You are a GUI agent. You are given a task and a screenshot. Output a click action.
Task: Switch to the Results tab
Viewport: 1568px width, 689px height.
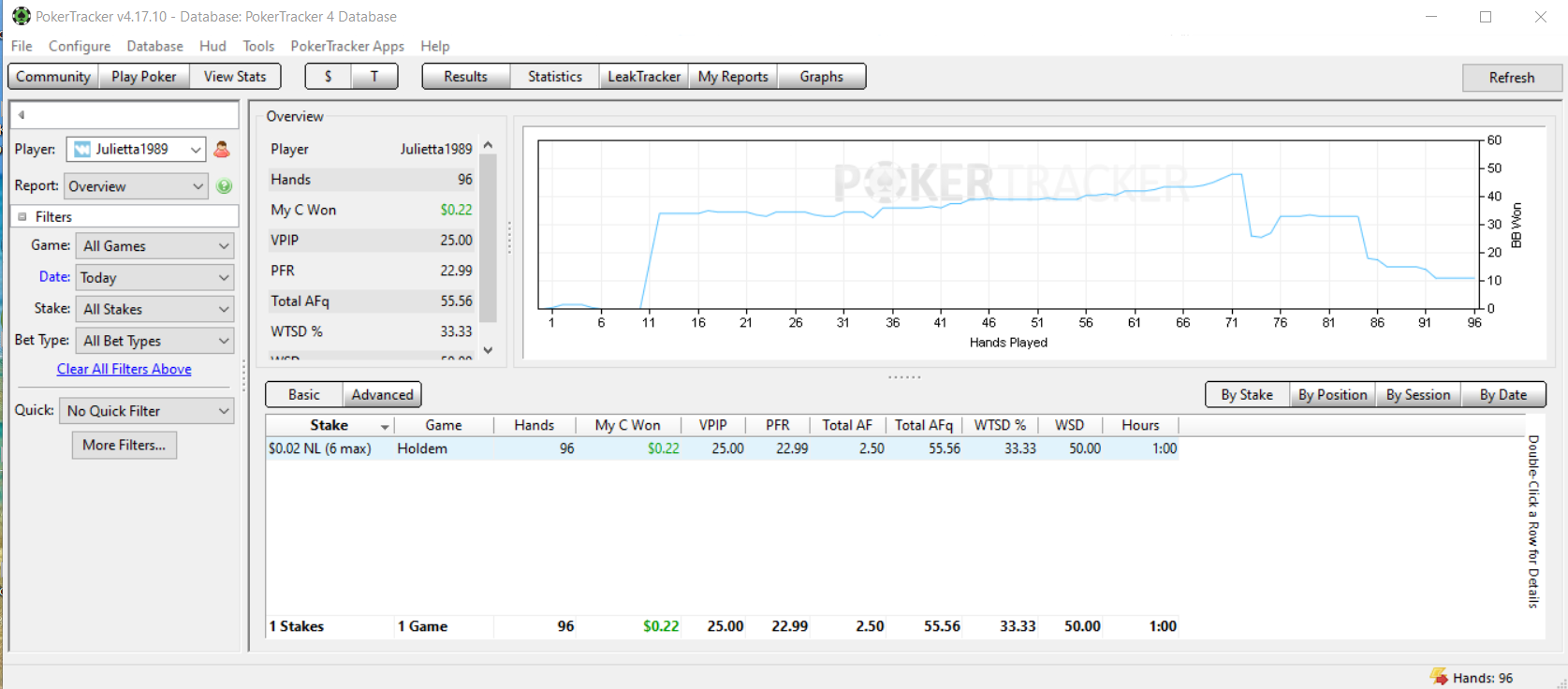466,77
